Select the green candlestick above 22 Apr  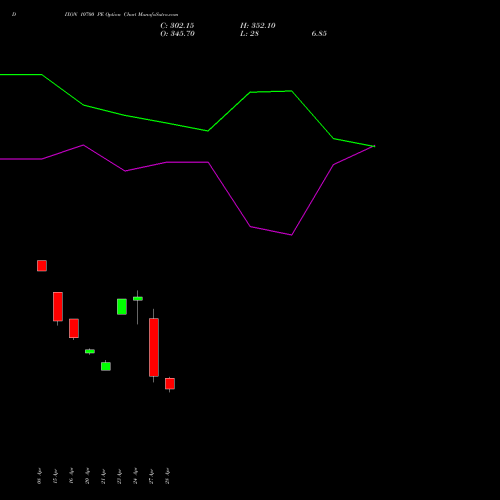[122, 307]
